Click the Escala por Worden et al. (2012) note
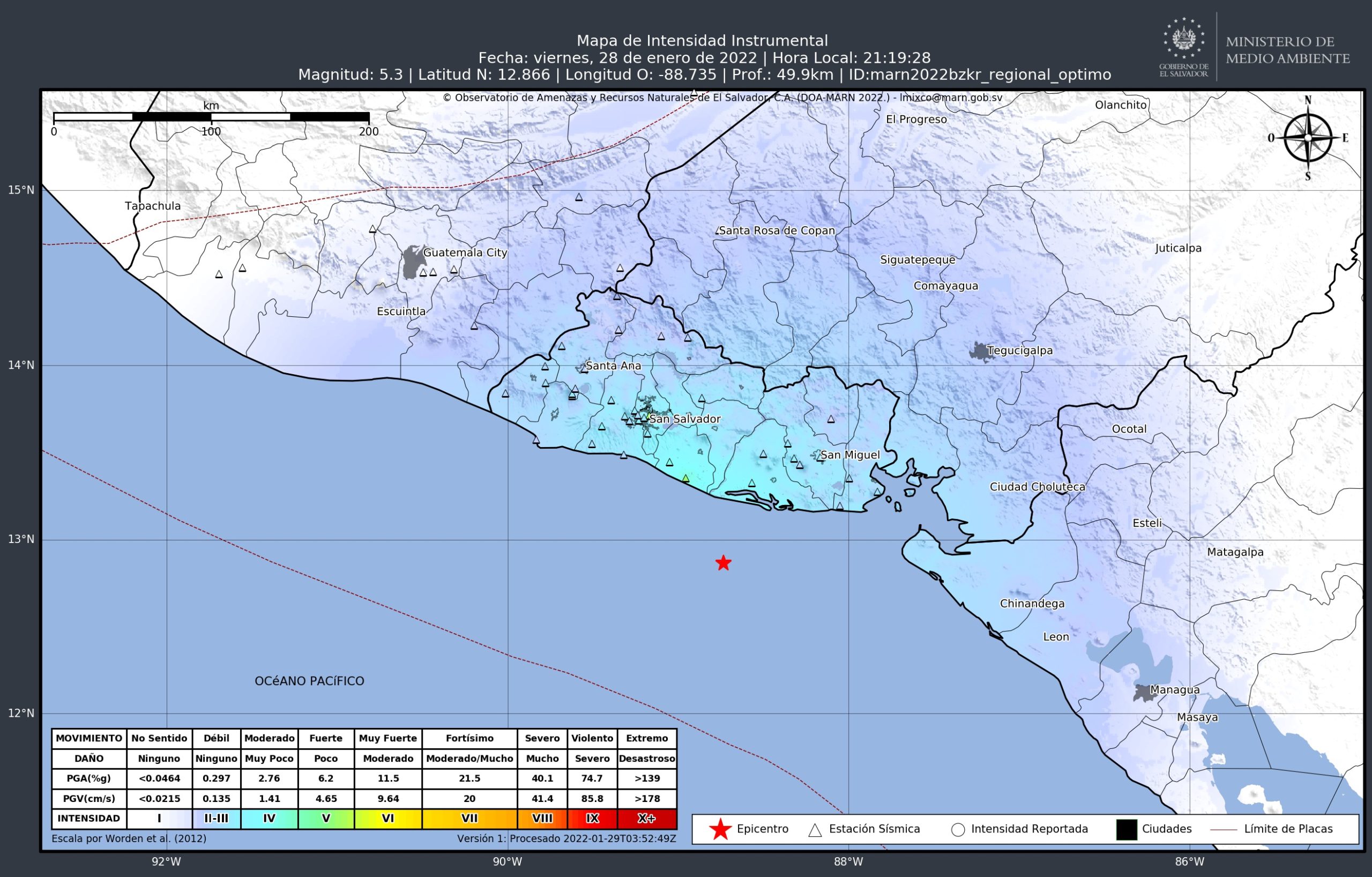This screenshot has height=877, width=1372. click(x=129, y=839)
